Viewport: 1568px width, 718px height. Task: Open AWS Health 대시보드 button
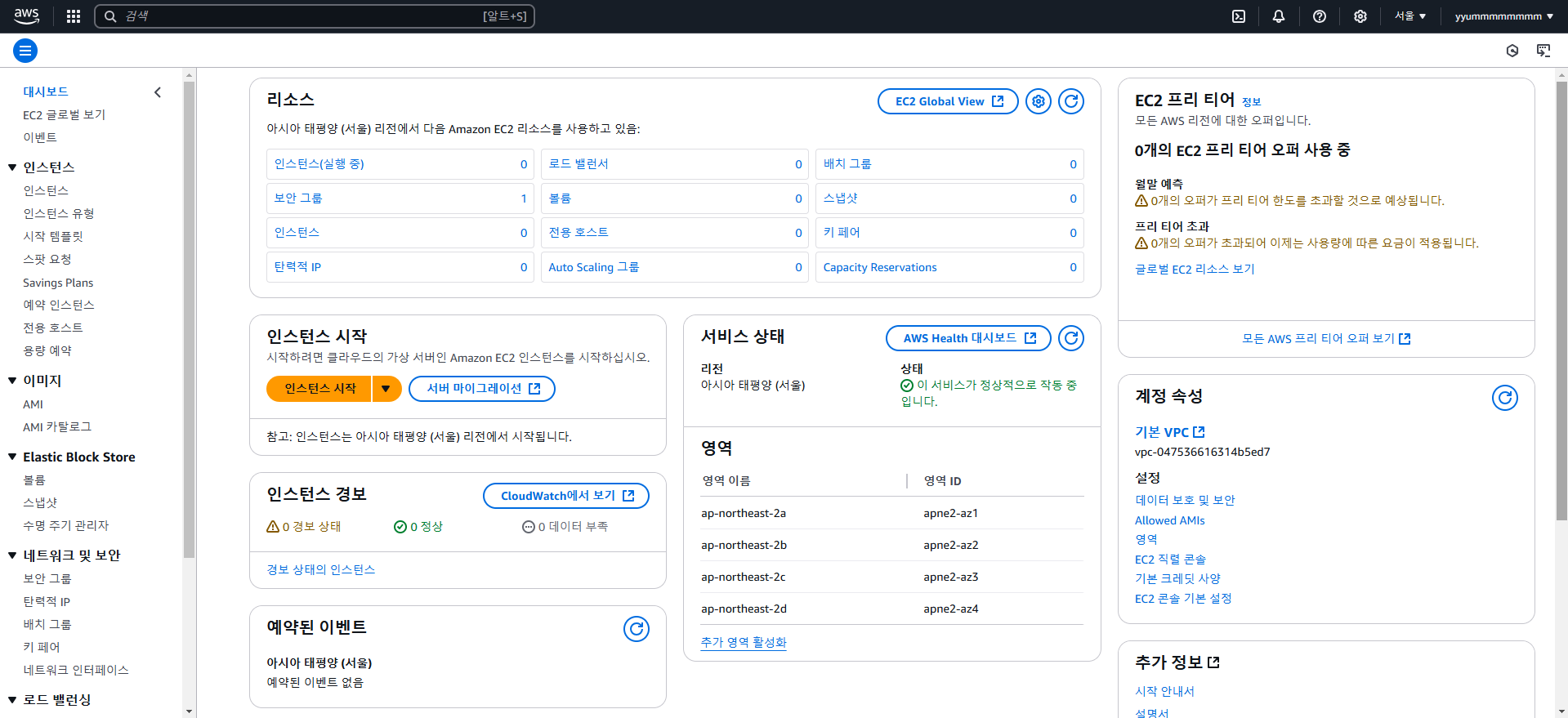tap(968, 338)
